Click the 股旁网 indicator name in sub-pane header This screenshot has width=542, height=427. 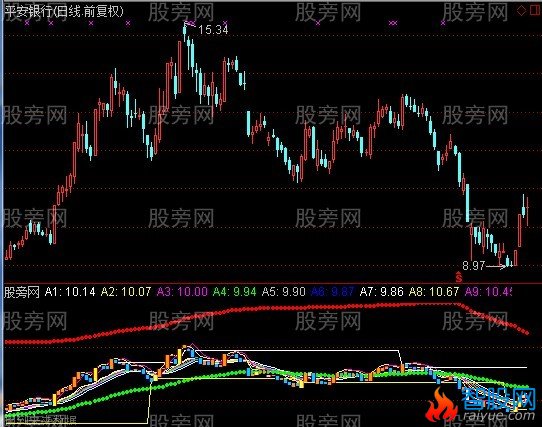point(22,292)
